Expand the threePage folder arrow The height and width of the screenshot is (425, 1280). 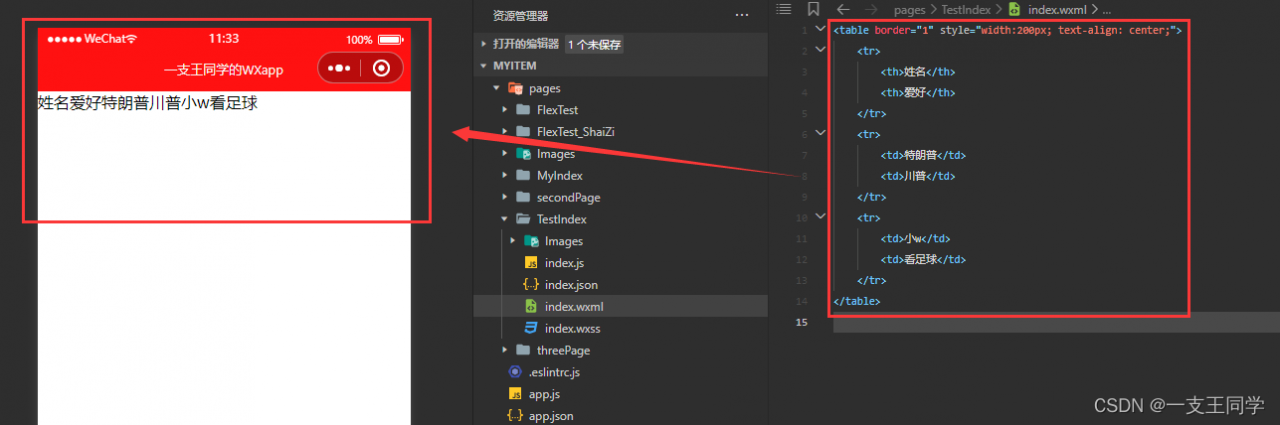(x=504, y=350)
